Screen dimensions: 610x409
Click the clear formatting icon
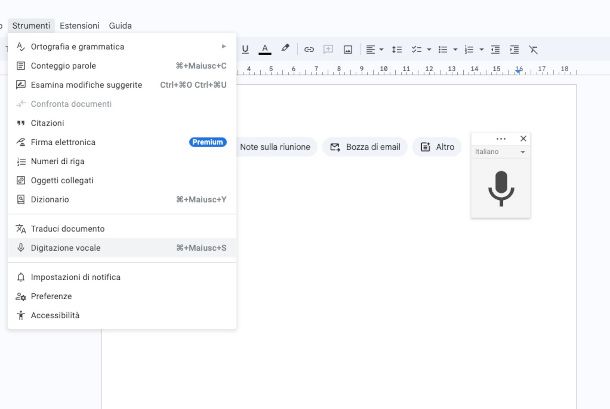533,48
